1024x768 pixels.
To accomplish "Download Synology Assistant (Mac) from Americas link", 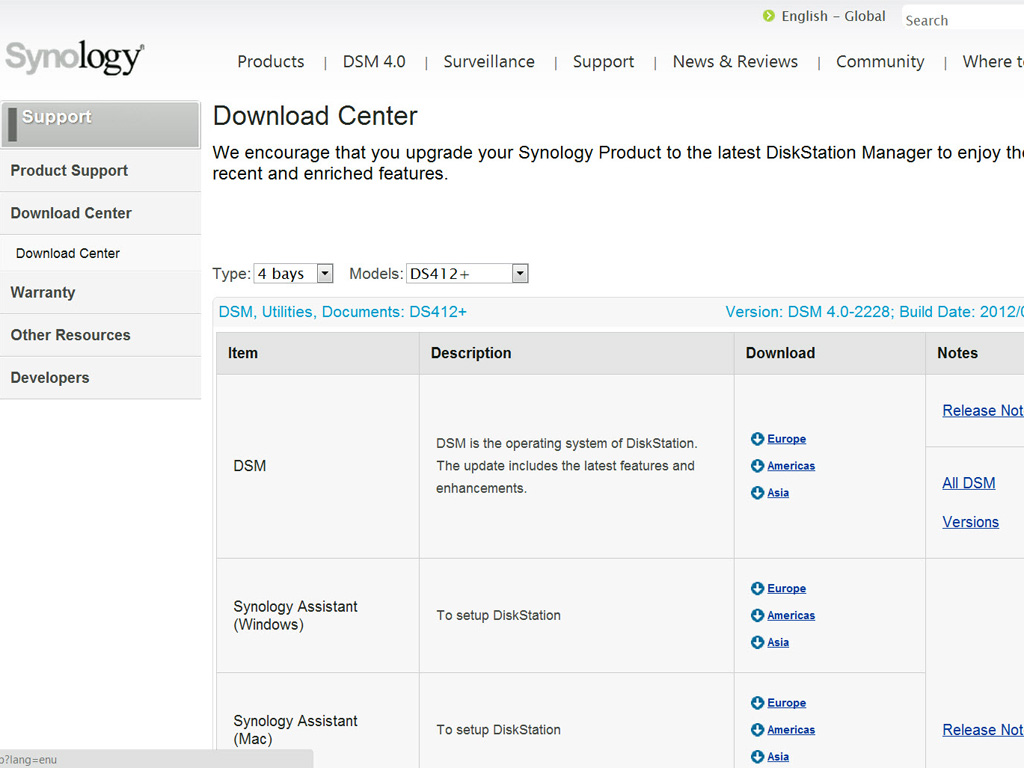I will pyautogui.click(x=791, y=729).
